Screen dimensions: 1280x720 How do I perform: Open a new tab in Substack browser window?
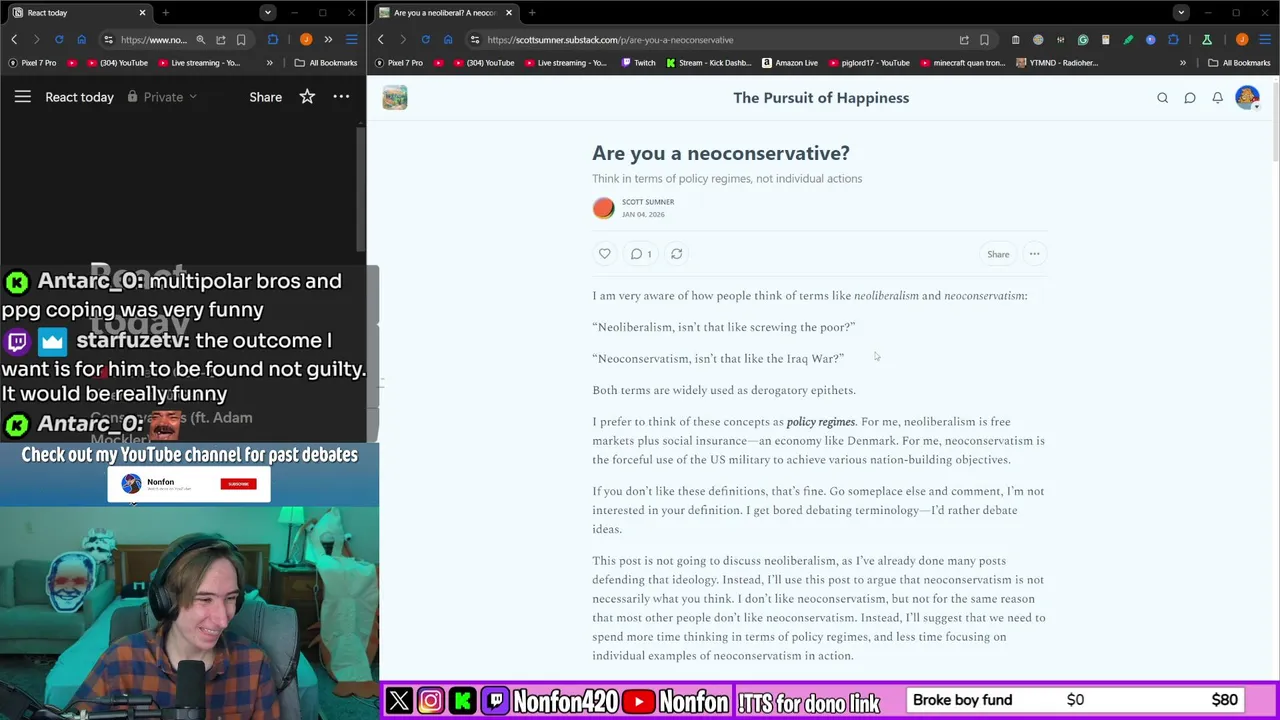pos(532,13)
